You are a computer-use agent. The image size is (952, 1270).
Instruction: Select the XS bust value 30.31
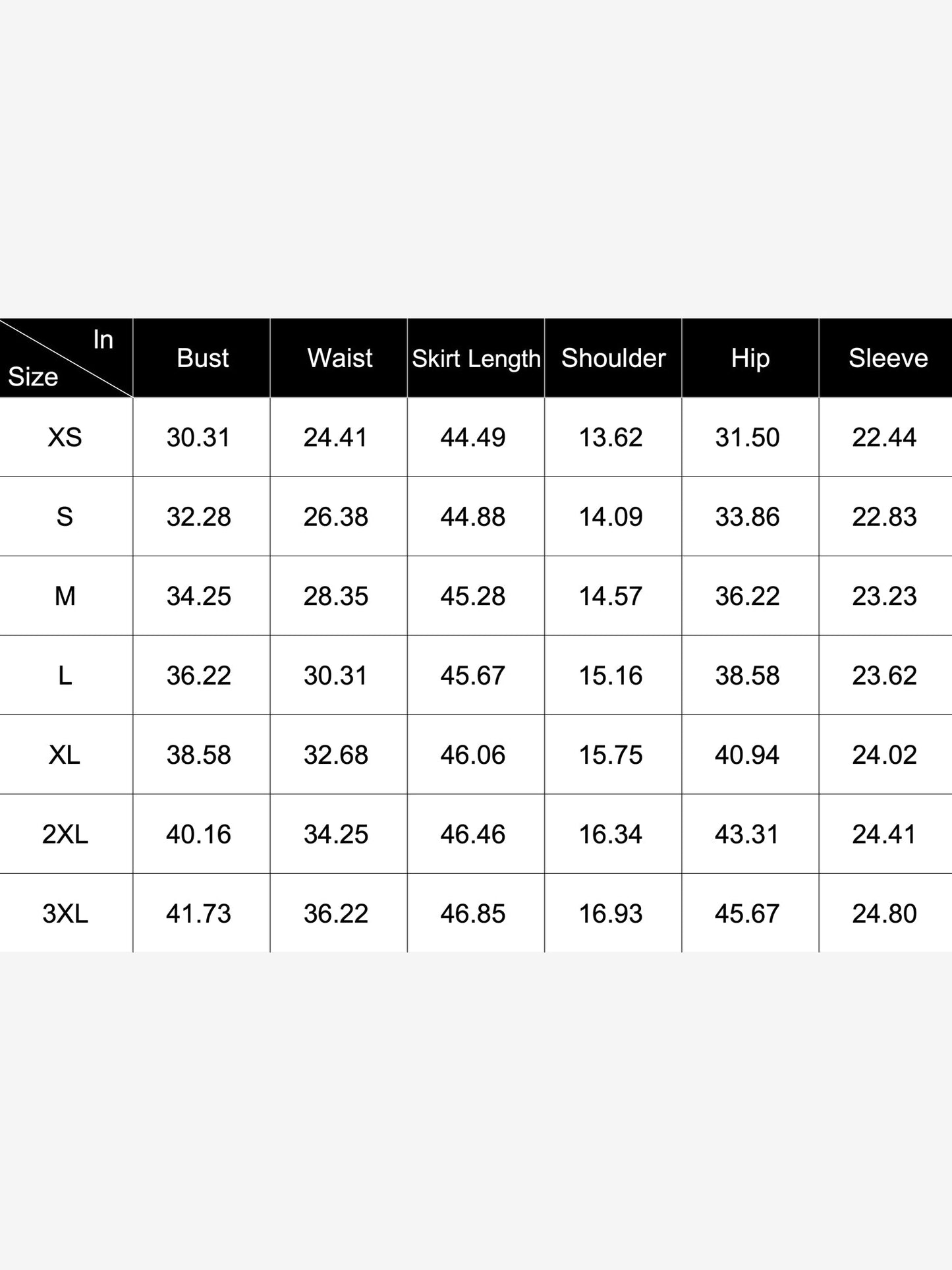coord(198,438)
